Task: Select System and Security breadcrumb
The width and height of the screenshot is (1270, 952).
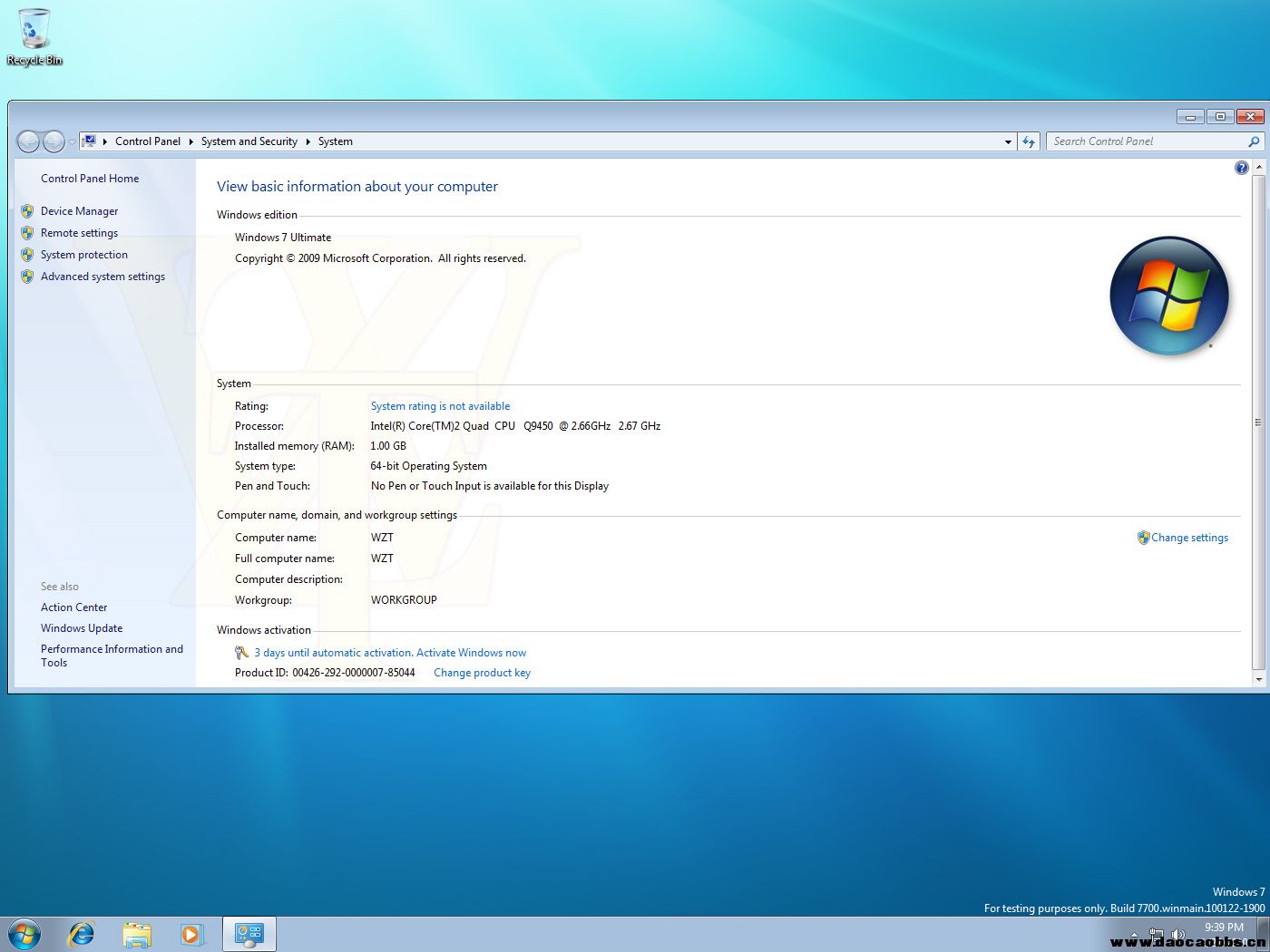Action: point(249,141)
